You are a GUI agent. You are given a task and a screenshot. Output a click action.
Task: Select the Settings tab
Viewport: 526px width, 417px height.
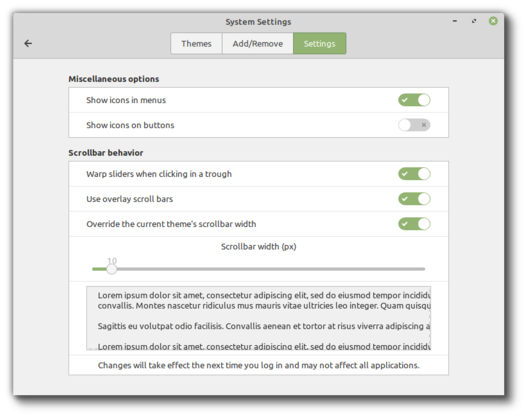click(319, 44)
